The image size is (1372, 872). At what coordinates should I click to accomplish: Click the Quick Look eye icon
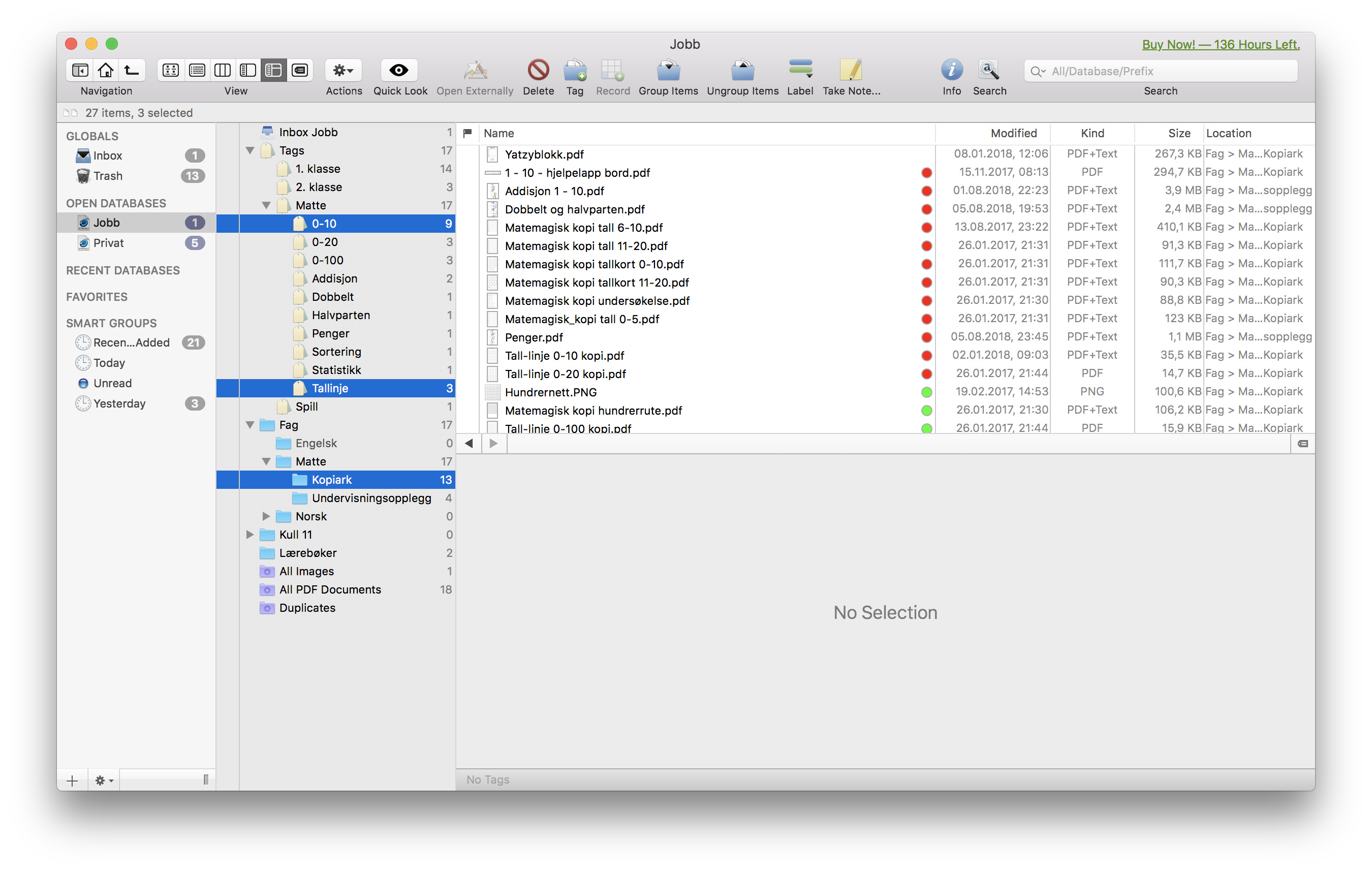[399, 71]
